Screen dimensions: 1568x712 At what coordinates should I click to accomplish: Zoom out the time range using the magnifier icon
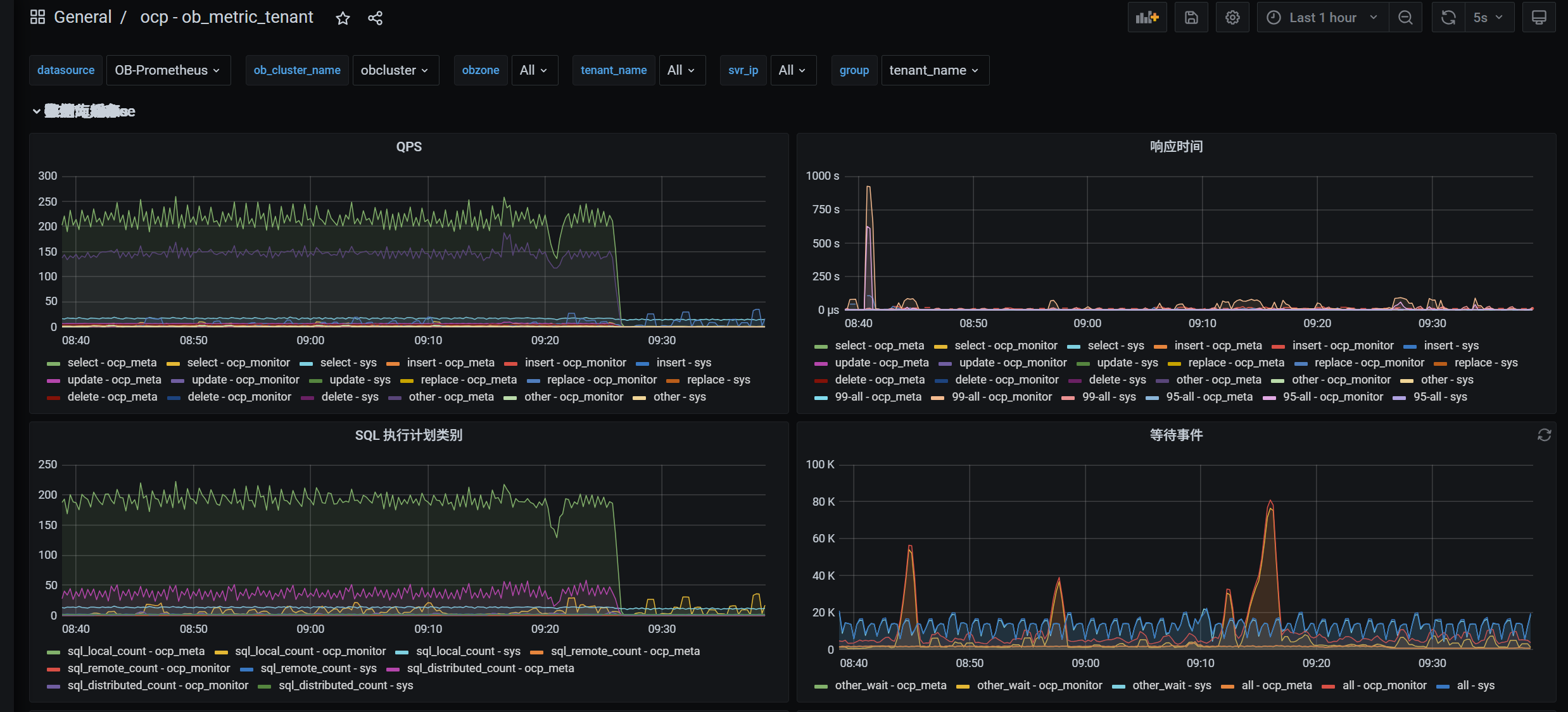coord(1405,18)
